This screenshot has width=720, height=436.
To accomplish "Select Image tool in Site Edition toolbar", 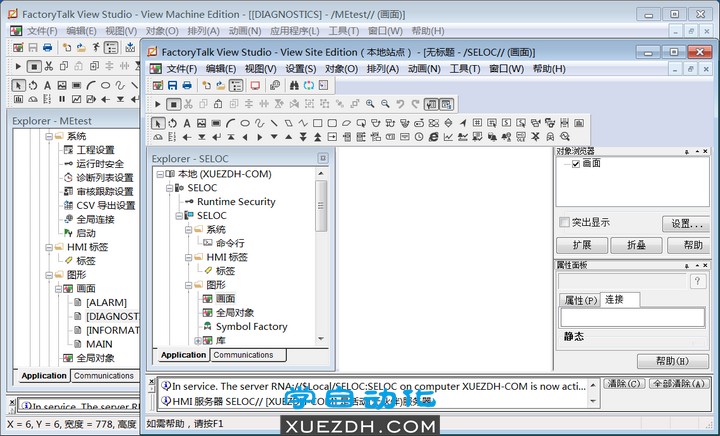I will tap(201, 123).
